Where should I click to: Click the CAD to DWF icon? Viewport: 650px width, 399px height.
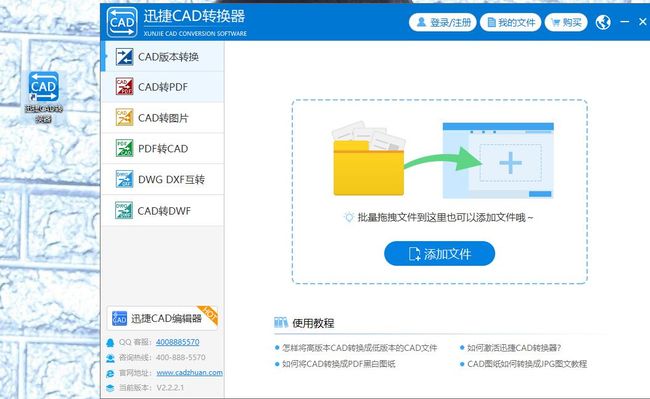124,210
